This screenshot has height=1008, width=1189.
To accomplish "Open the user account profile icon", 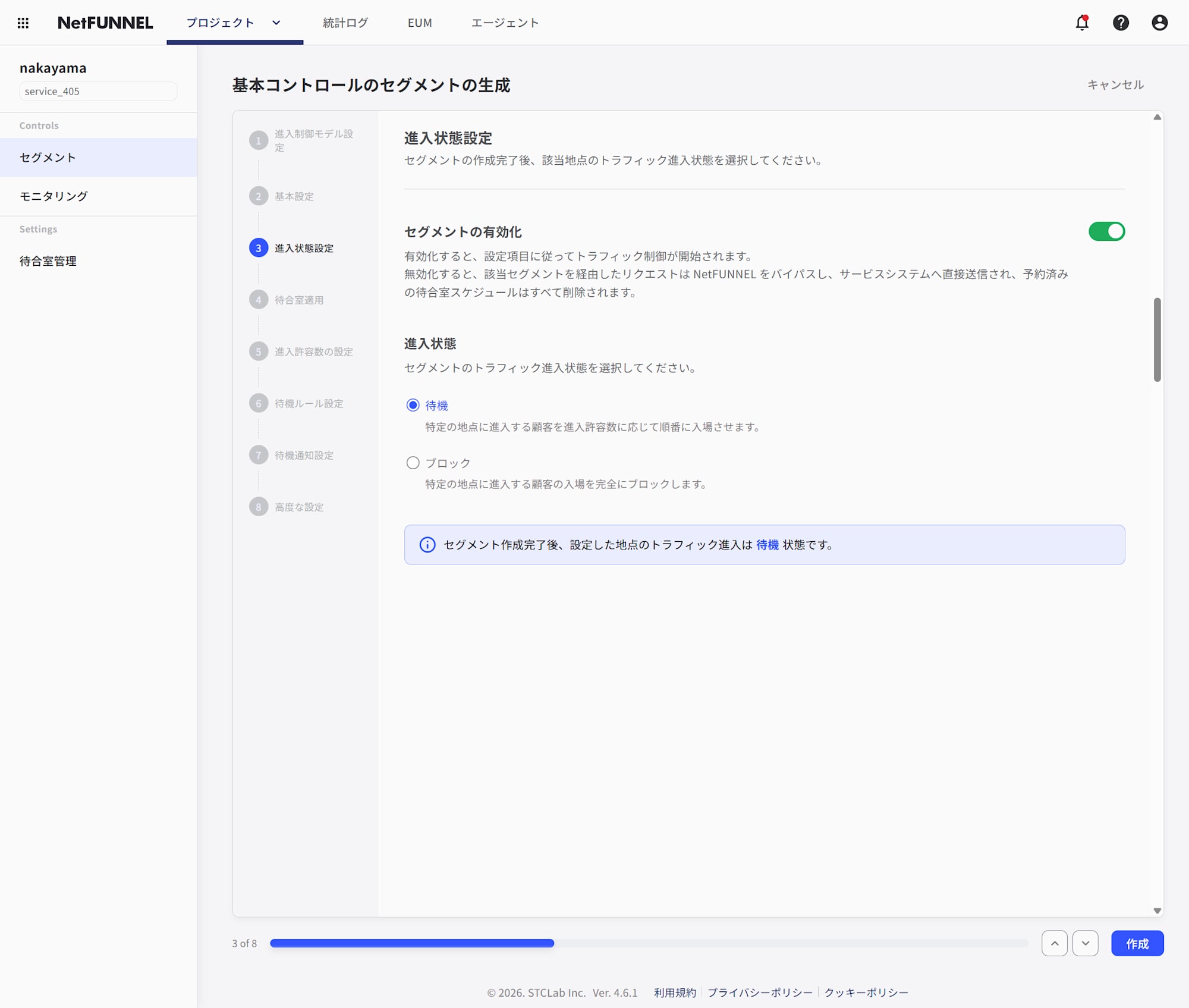I will (1159, 23).
